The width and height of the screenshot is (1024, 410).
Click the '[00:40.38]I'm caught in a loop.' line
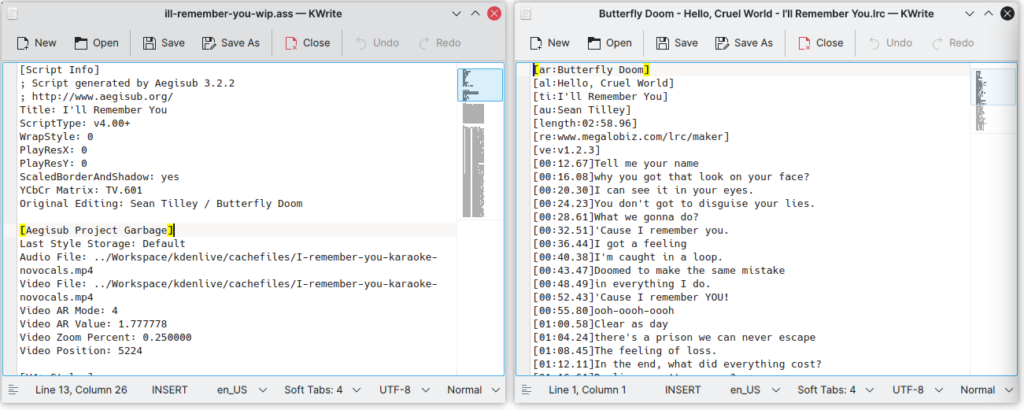coord(628,257)
